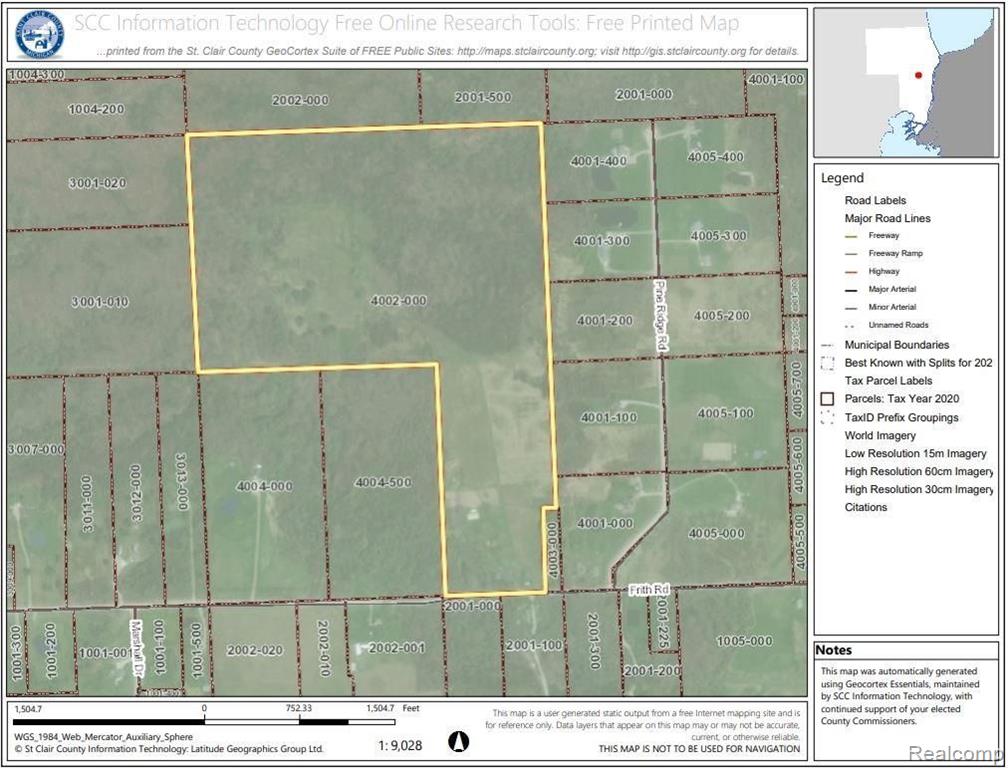Click the Municipal Boundaries line symbol
1008x768 pixels.
827,345
